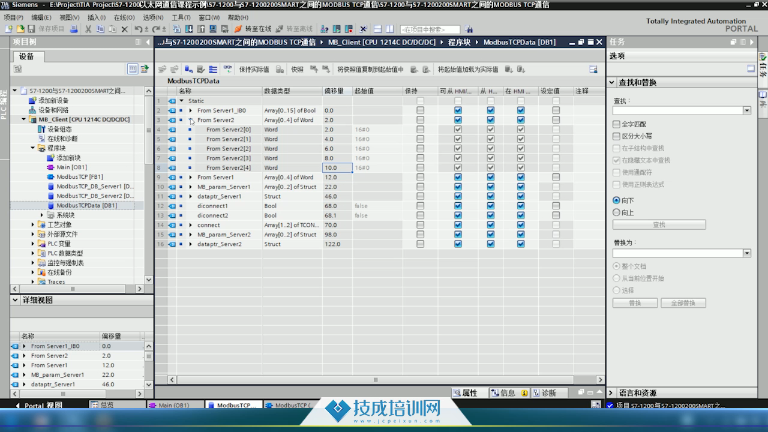
Task: Open the Portal 视图 link
Action: 39,406
